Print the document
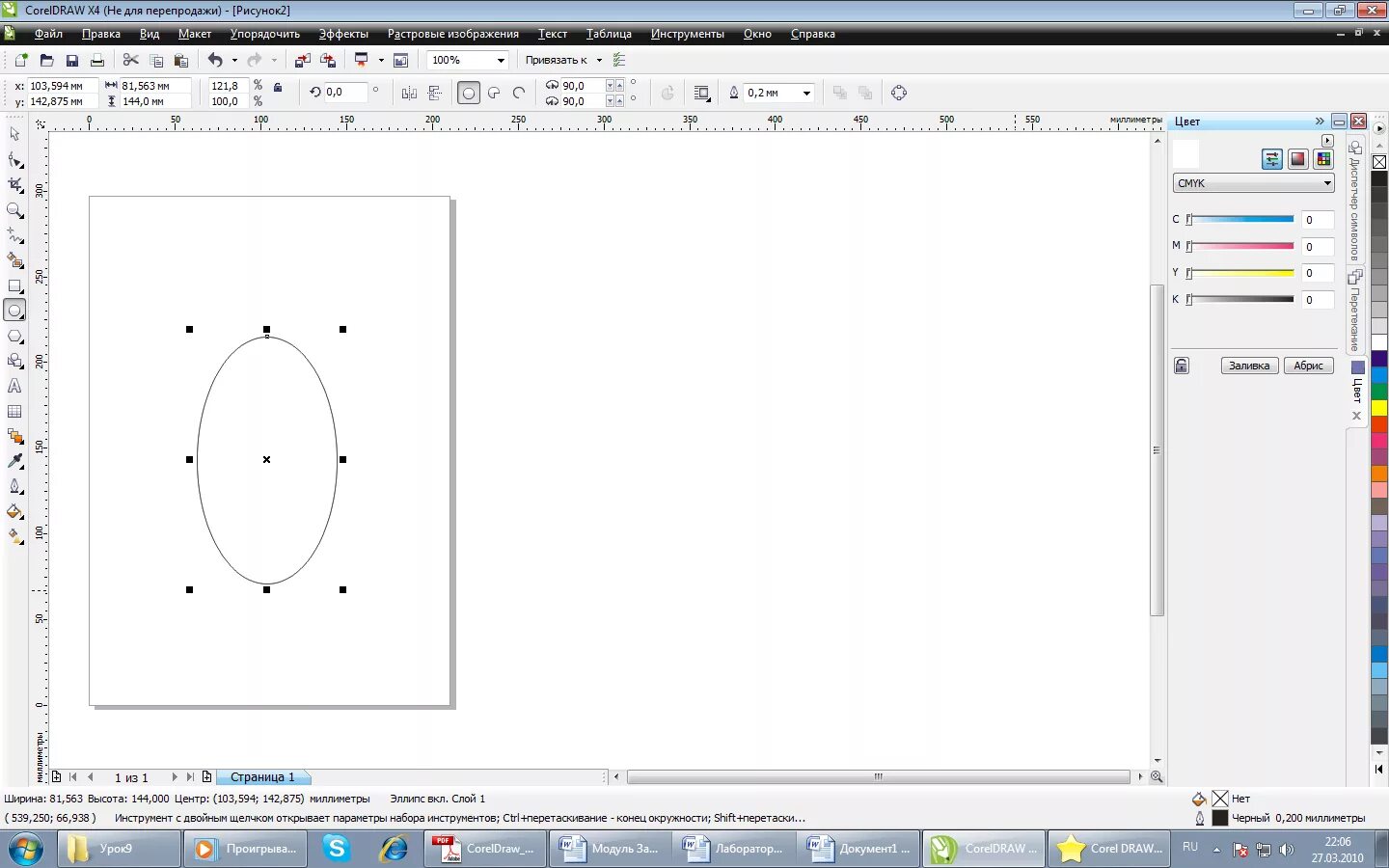This screenshot has width=1389, height=868. [x=96, y=60]
